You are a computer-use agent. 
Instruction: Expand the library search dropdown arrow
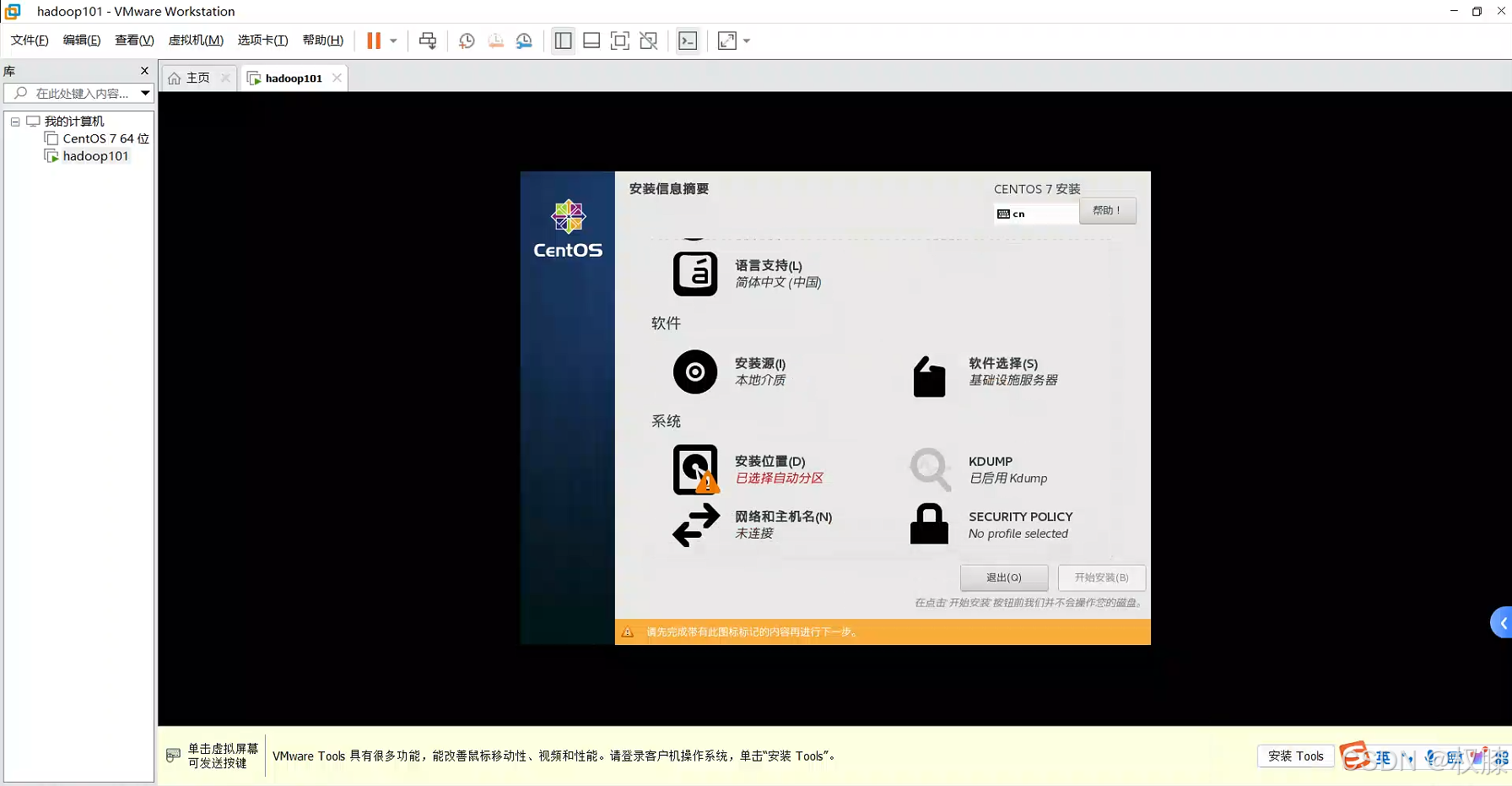(145, 93)
